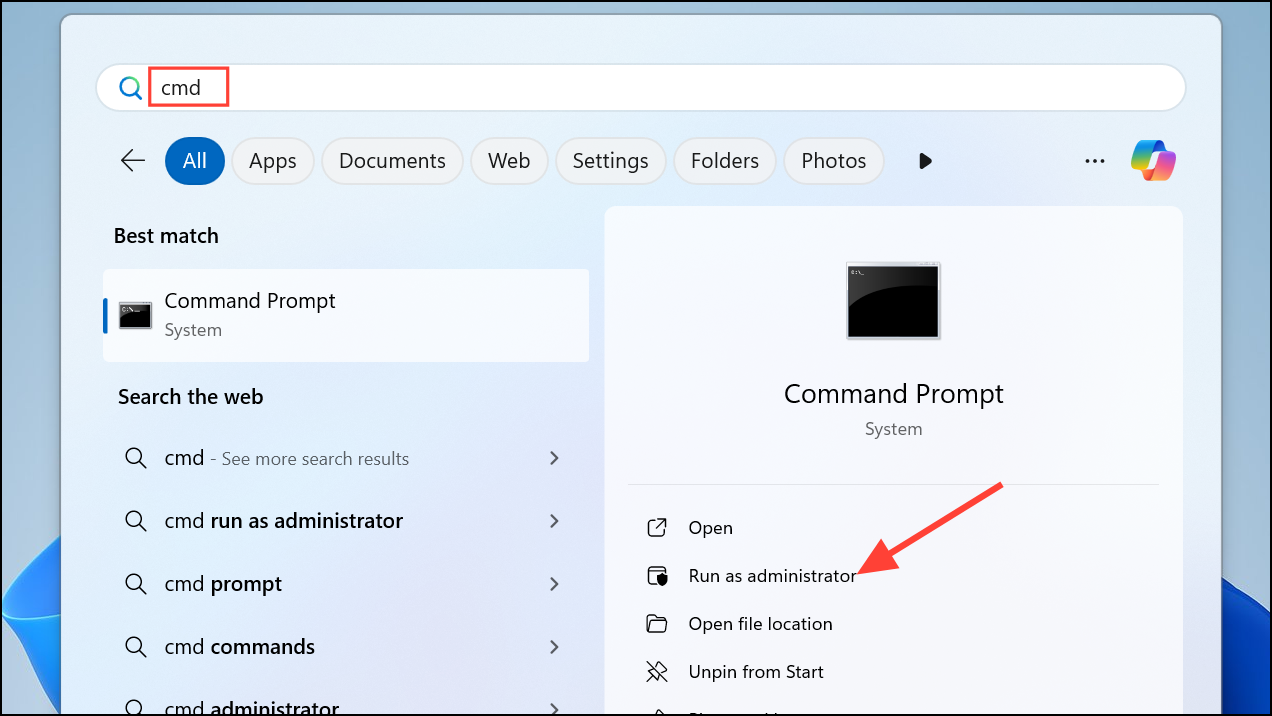Screen dimensions: 1272x716
Task: Click the large Command Prompt preview icon
Action: pos(893,300)
